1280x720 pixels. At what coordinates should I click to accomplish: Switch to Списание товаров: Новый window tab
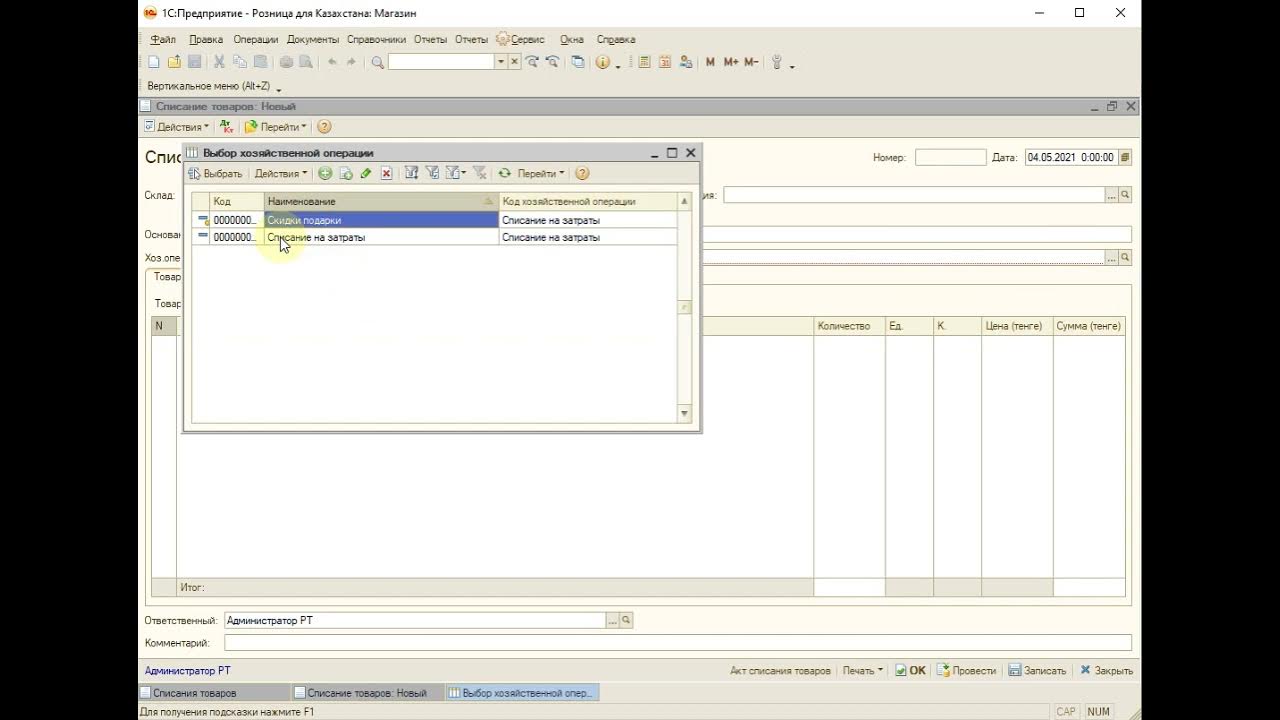[367, 693]
